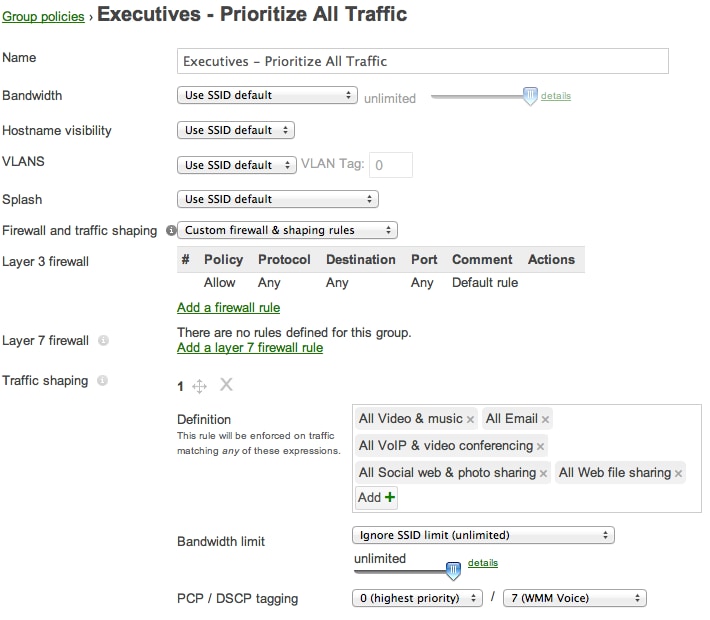The width and height of the screenshot is (710, 620).
Task: Delete traffic shaping rule 1 with the X icon
Action: [226, 385]
